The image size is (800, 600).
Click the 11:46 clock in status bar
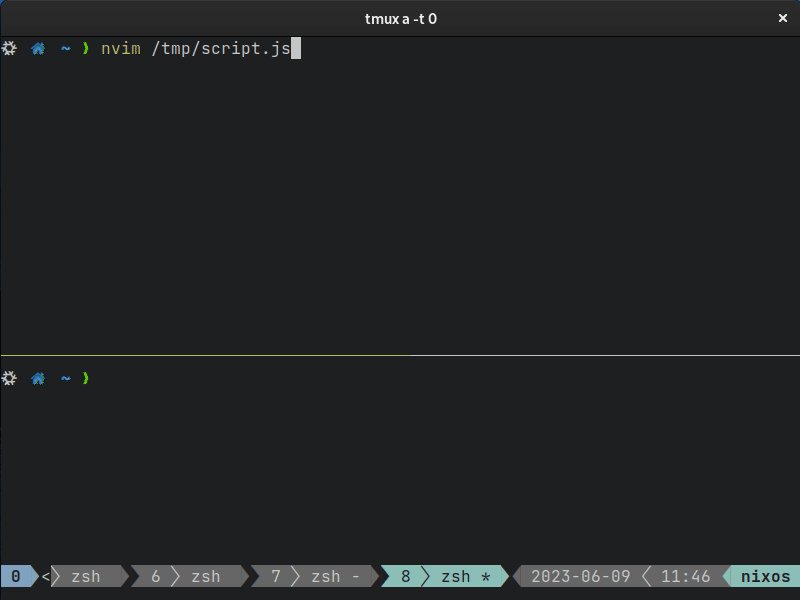(685, 577)
